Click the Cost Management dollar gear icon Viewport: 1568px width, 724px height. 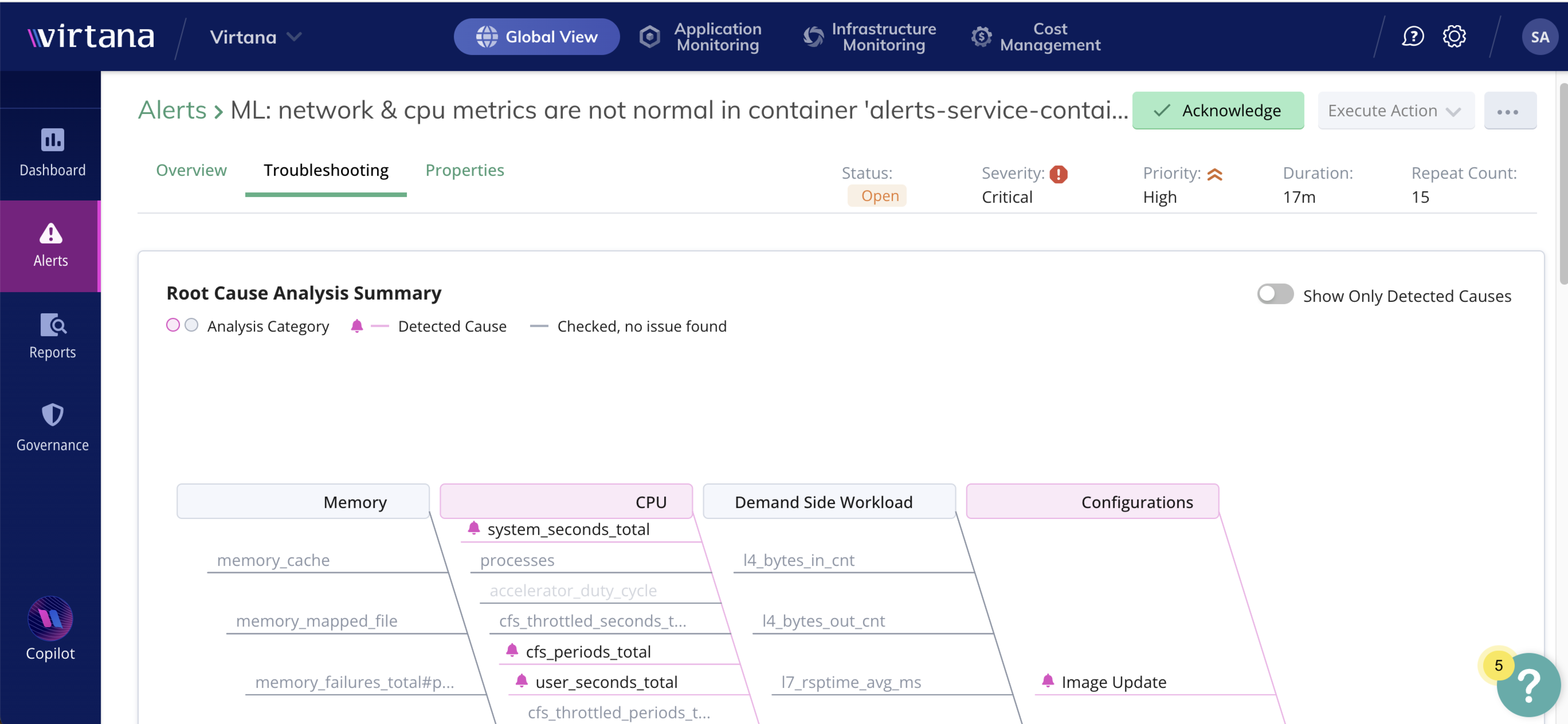coord(981,36)
